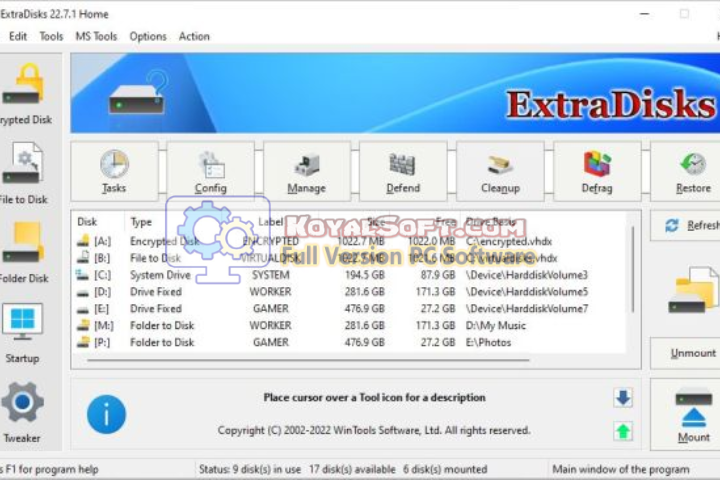Minimize the ExtraDisks window

(x=645, y=14)
